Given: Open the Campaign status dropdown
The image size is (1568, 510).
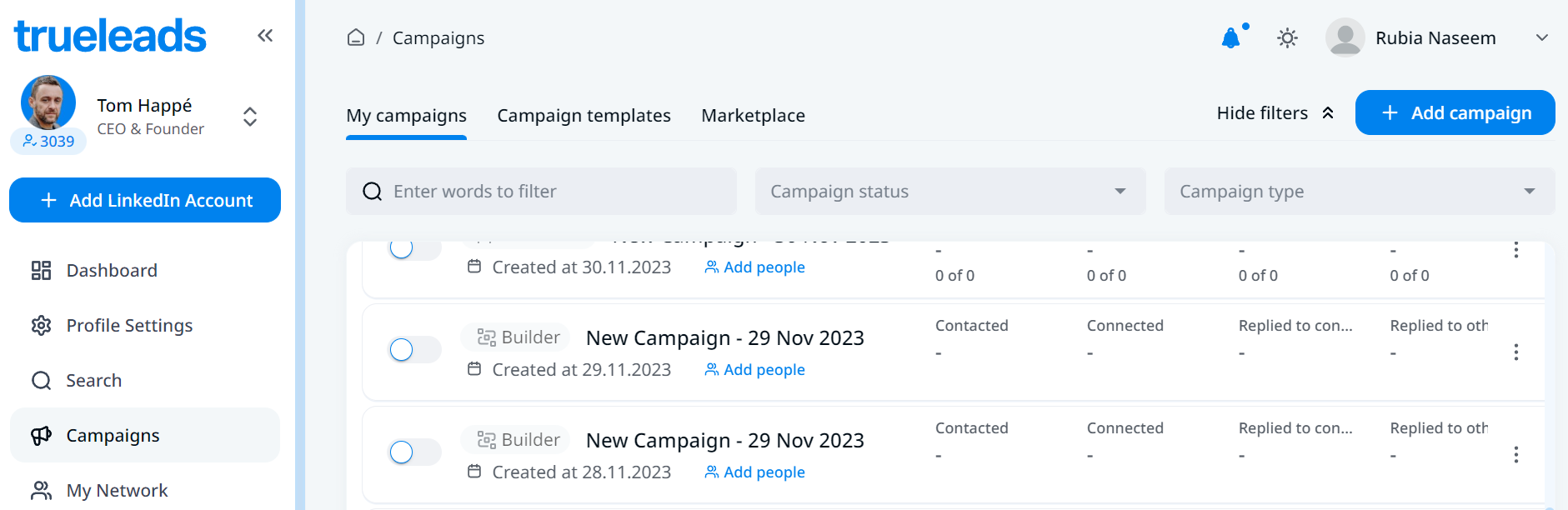Looking at the screenshot, I should click(949, 192).
